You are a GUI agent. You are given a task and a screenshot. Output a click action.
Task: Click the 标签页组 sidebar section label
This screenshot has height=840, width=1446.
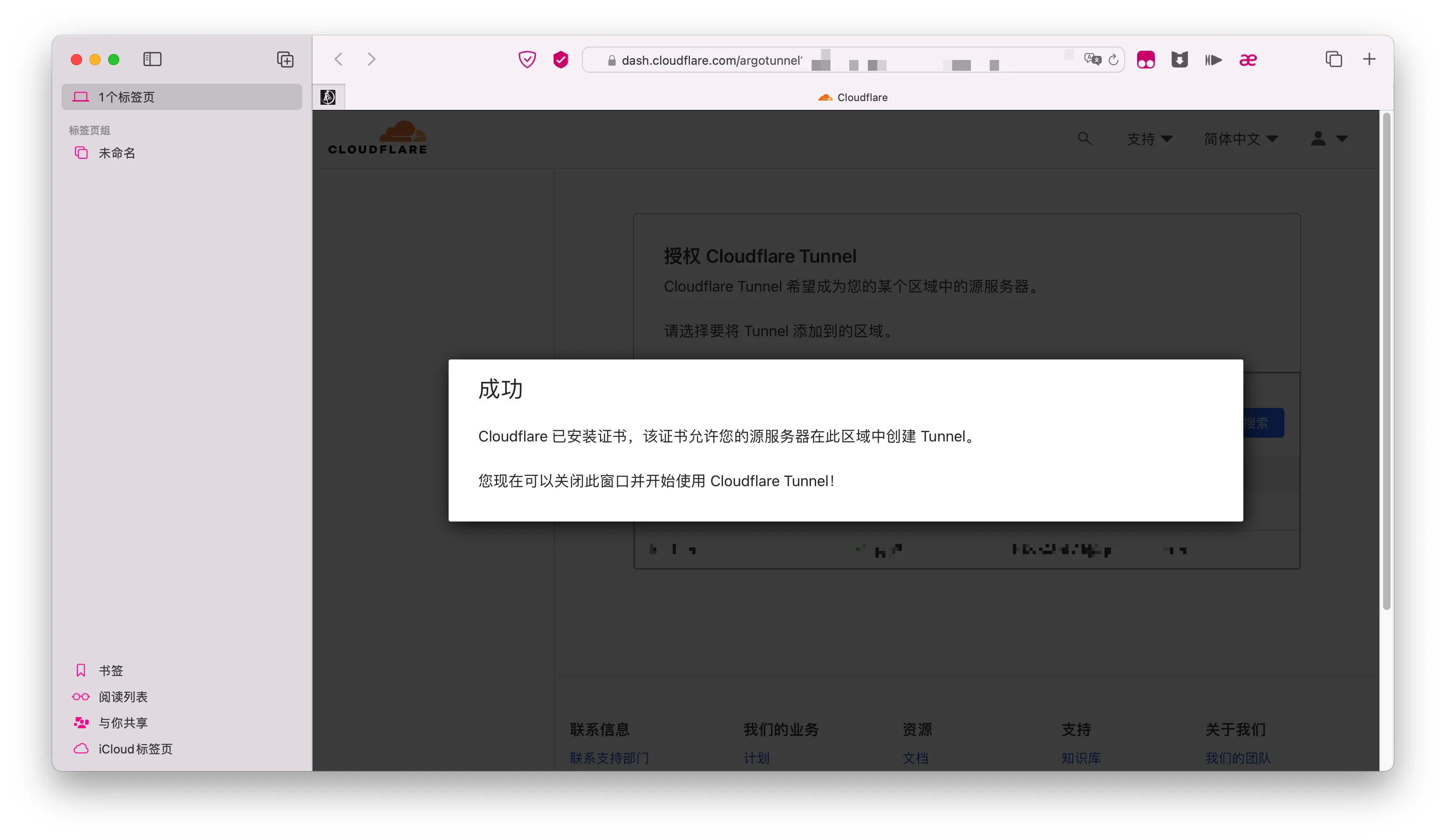(89, 130)
